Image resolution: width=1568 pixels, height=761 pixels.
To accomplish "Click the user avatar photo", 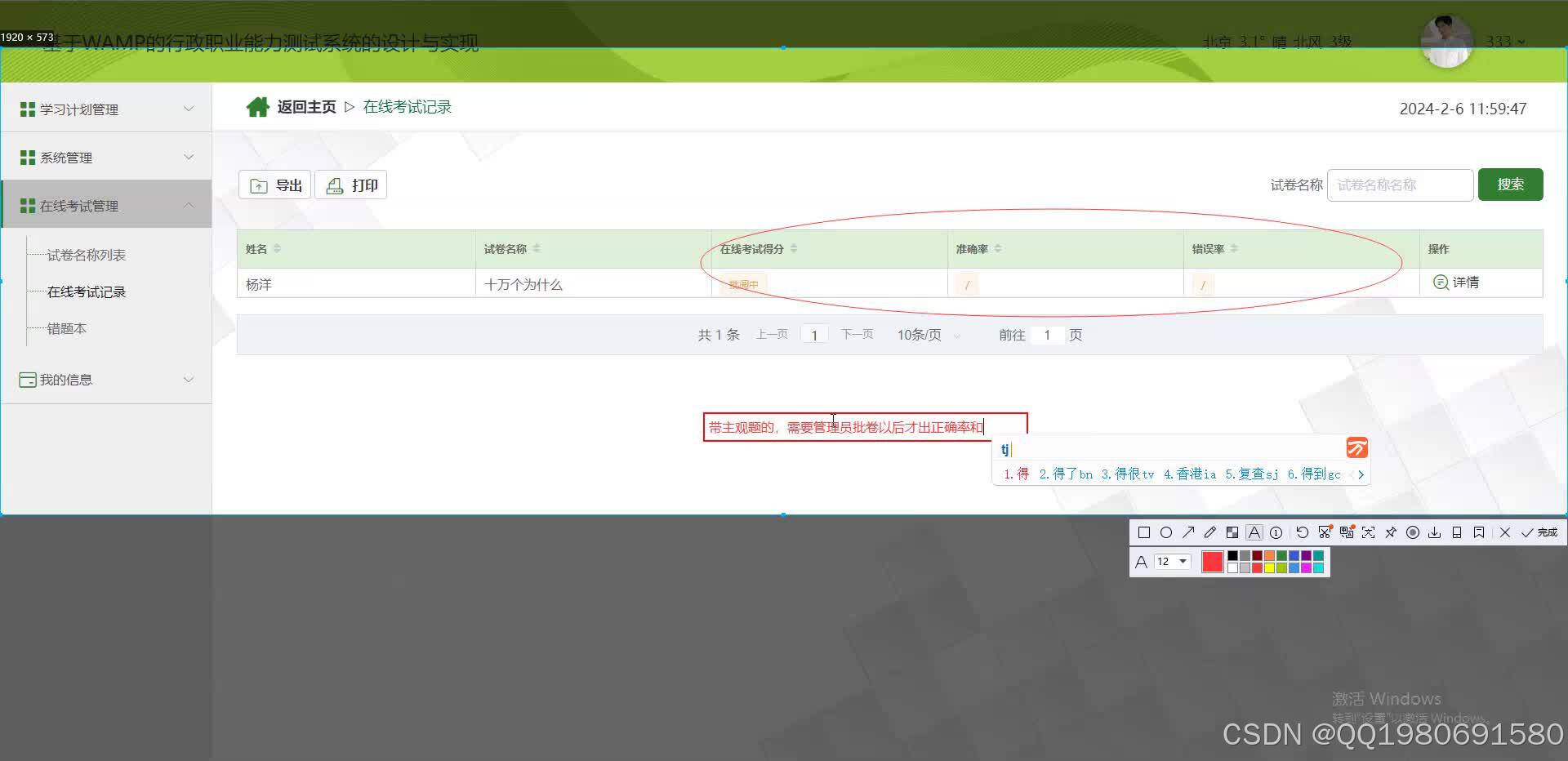I will tap(1446, 41).
